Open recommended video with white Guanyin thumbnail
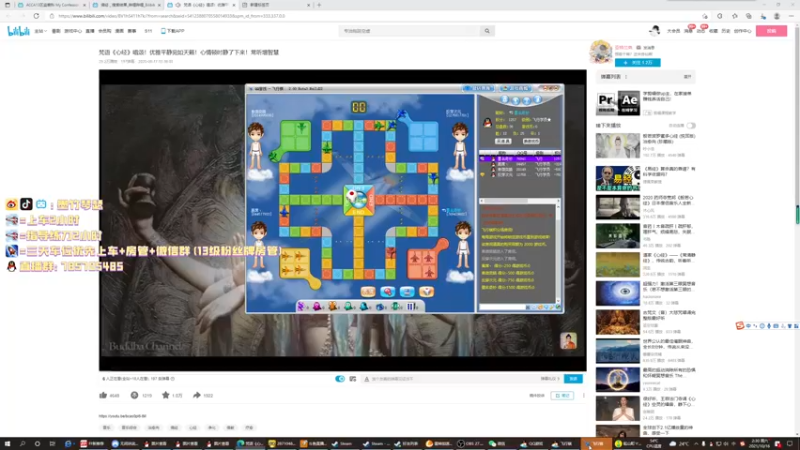Viewport: 800px width, 450px height. pyautogui.click(x=617, y=146)
